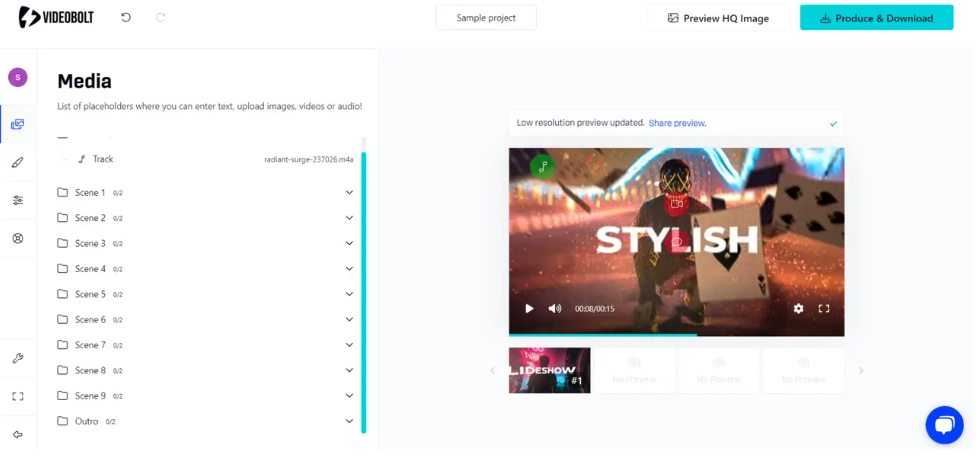Select the second No Preview thumbnail
The width and height of the screenshot is (976, 473).
719,370
